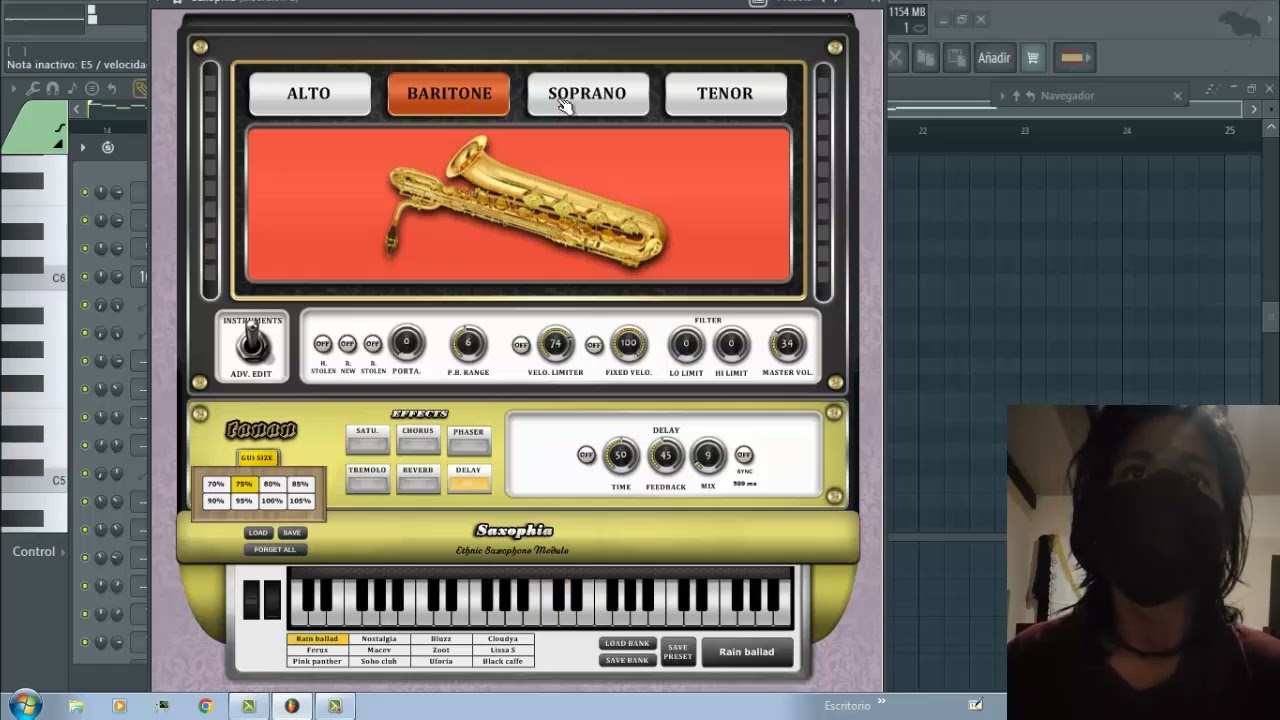Select the Black caffe preset
Image resolution: width=1280 pixels, height=720 pixels.
point(503,661)
